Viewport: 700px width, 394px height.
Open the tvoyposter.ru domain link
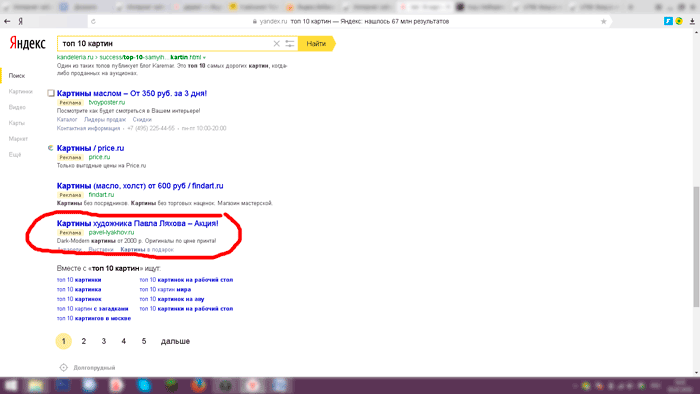point(107,102)
